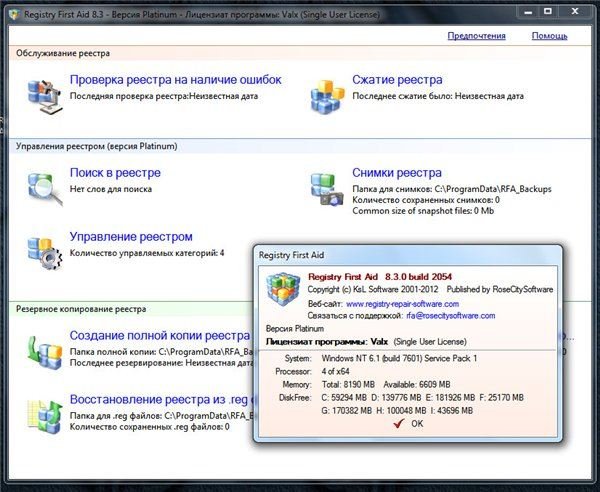The width and height of the screenshot is (600, 492).
Task: Click Common size of snapshot files text
Action: click(x=423, y=211)
